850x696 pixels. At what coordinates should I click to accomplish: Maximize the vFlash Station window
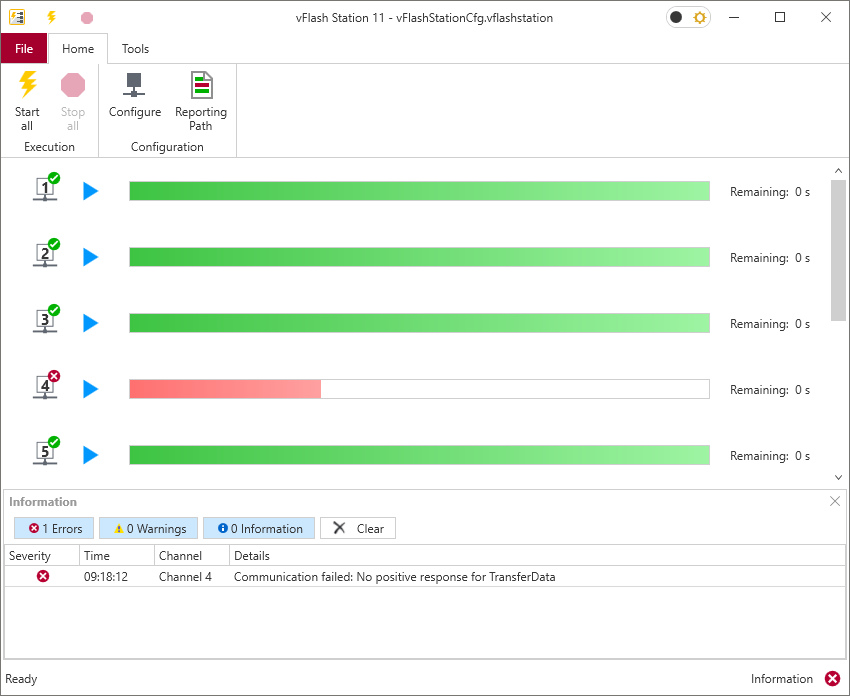tap(780, 17)
